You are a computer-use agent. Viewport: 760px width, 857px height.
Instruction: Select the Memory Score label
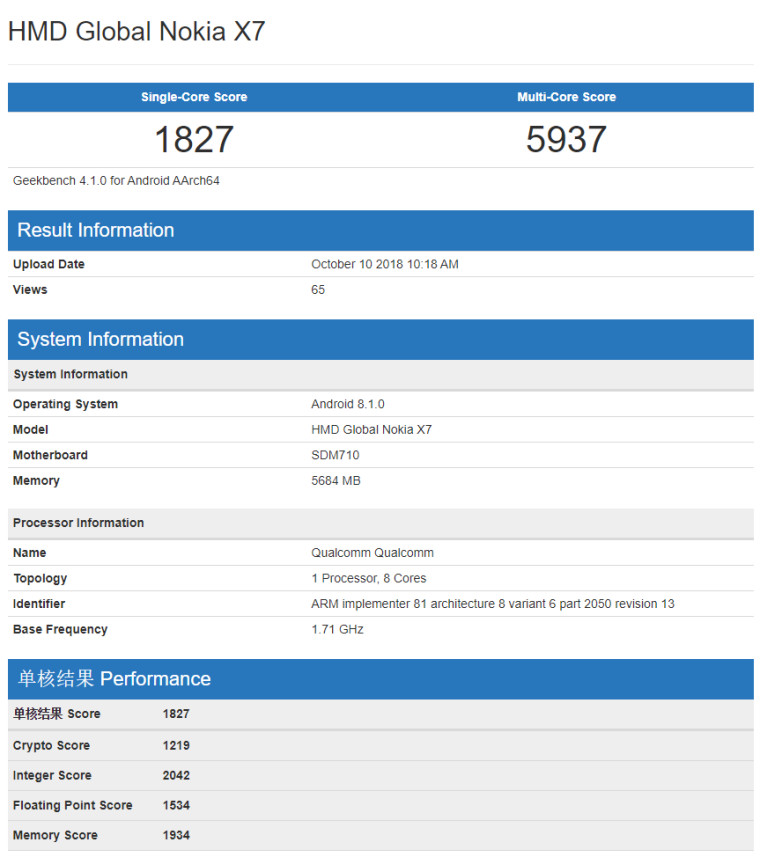(55, 836)
